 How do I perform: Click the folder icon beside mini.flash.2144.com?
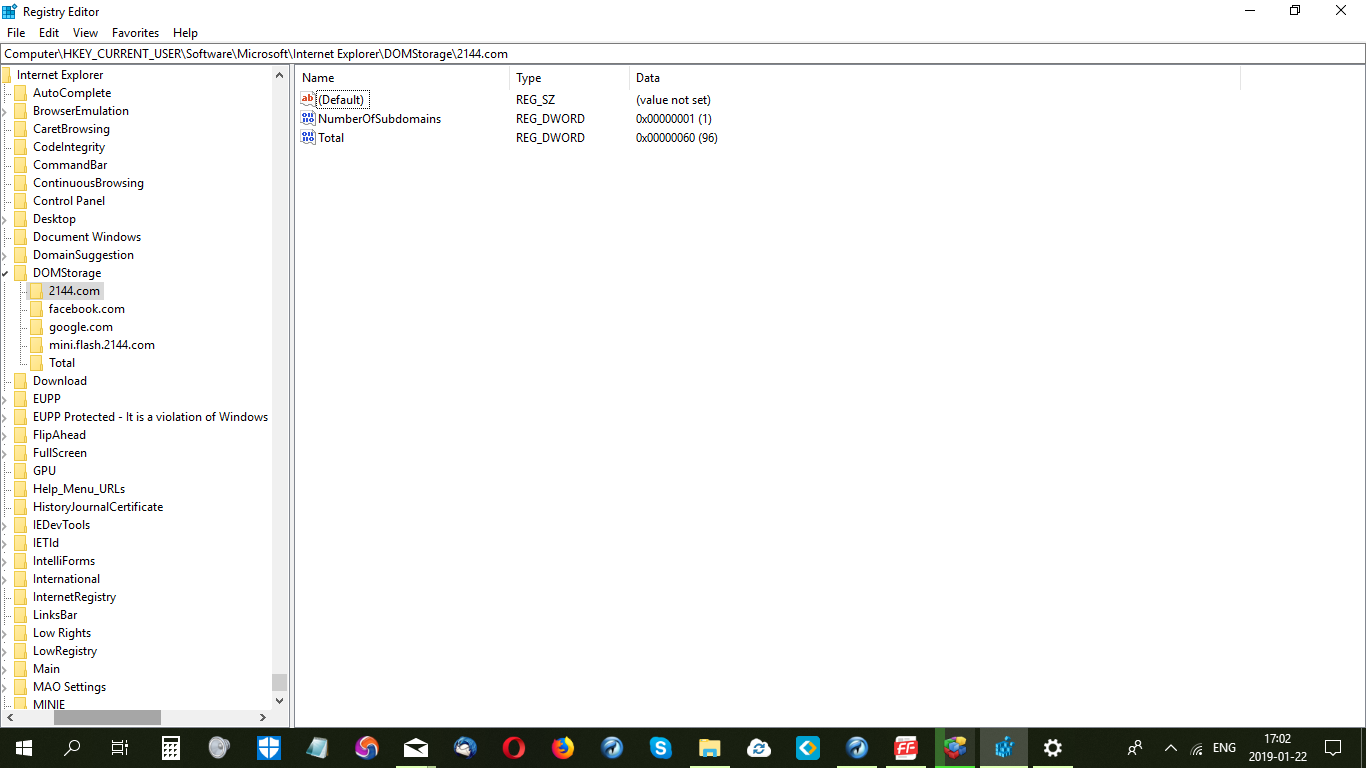pyautogui.click(x=37, y=345)
